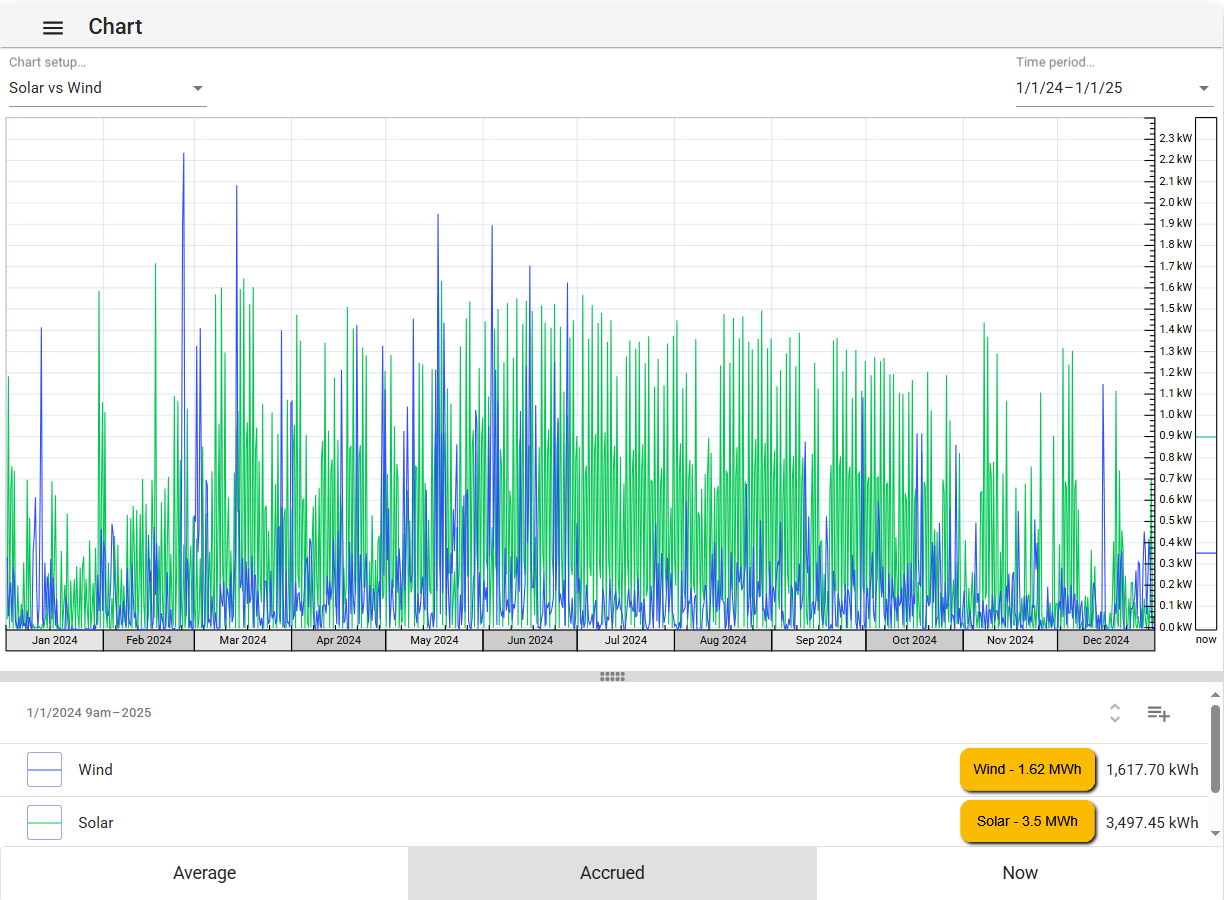Click the 0.0 kW axis label
Screen dimensions: 1224x900
pos(1176,627)
